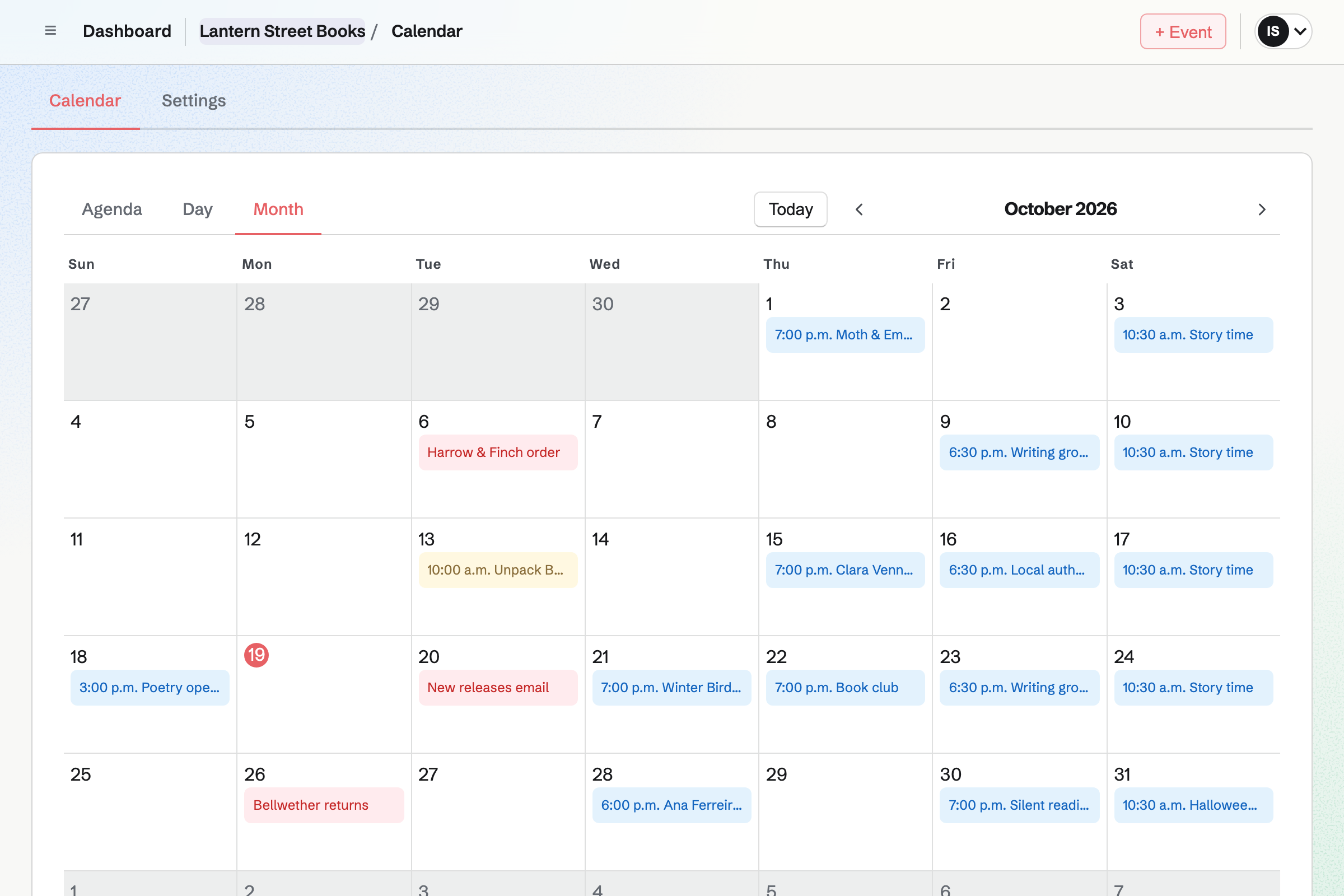This screenshot has height=896, width=1344.
Task: Go to next month arrow
Action: pyautogui.click(x=1262, y=209)
